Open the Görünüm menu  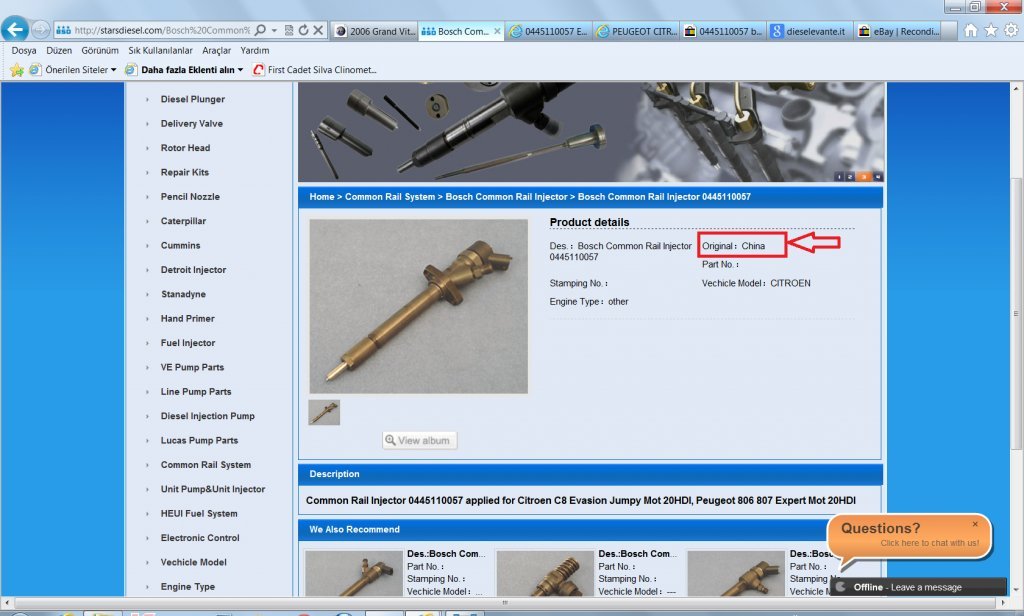pyautogui.click(x=100, y=50)
